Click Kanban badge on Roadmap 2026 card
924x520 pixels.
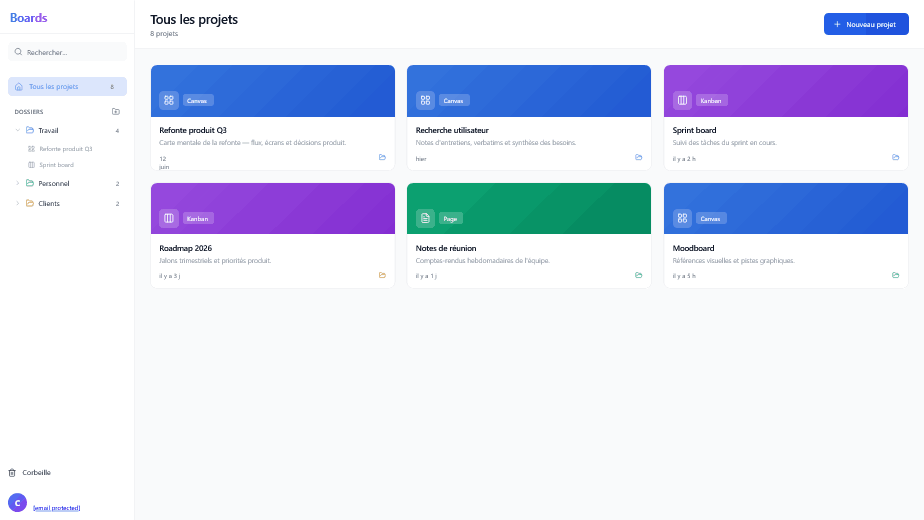tap(198, 219)
